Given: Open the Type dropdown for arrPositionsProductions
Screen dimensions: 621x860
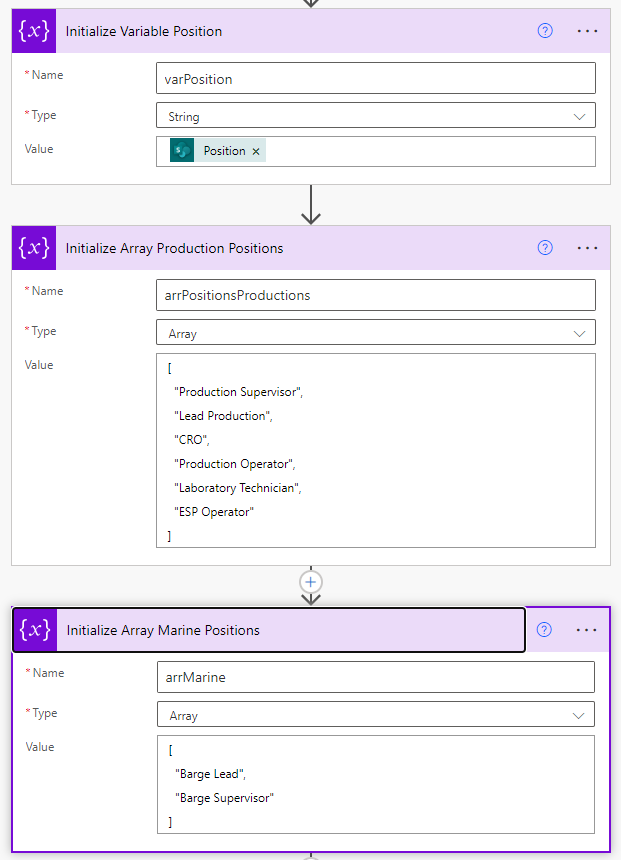Looking at the screenshot, I should pyautogui.click(x=375, y=332).
